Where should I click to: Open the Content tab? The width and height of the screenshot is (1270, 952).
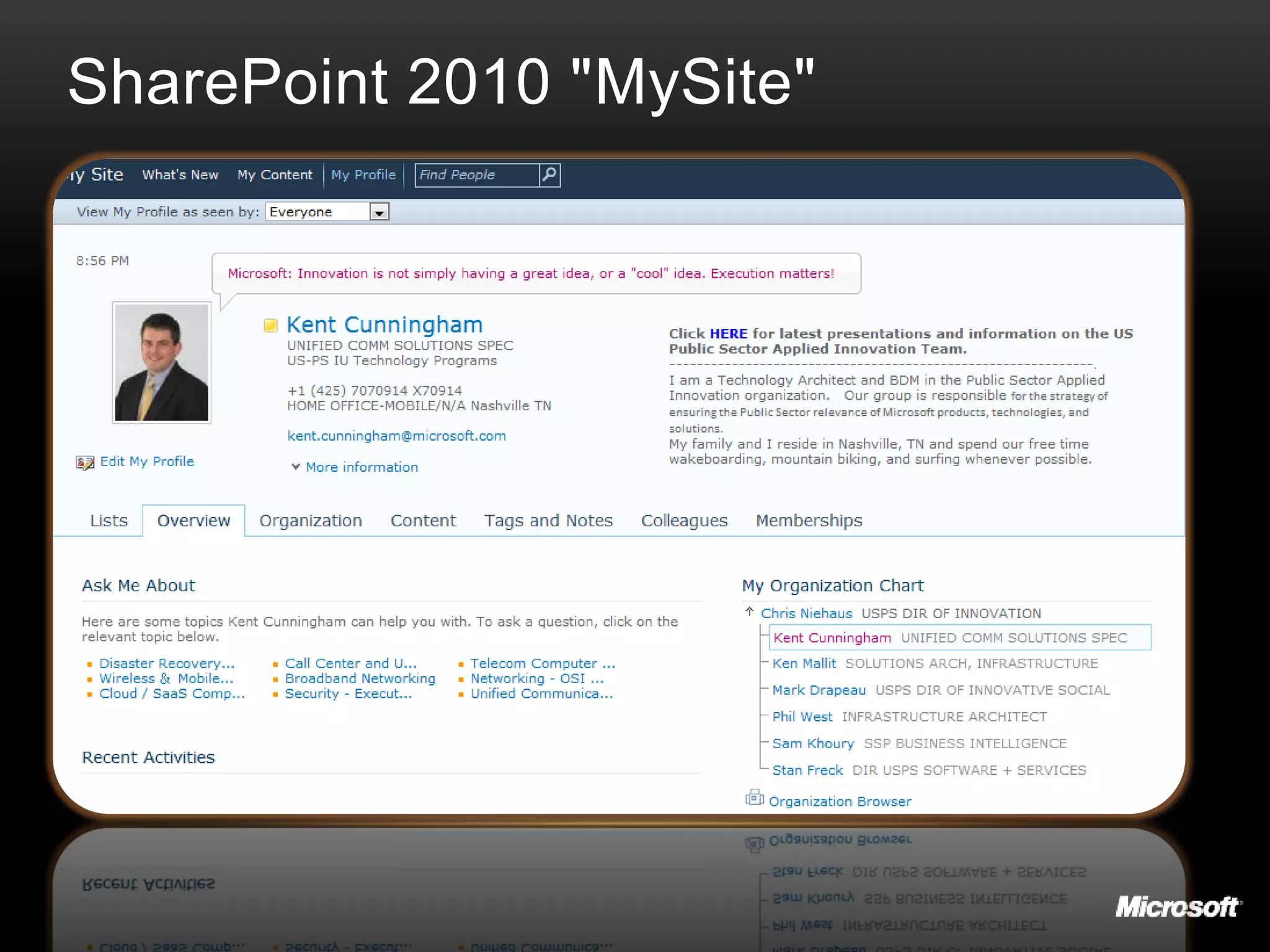click(423, 521)
